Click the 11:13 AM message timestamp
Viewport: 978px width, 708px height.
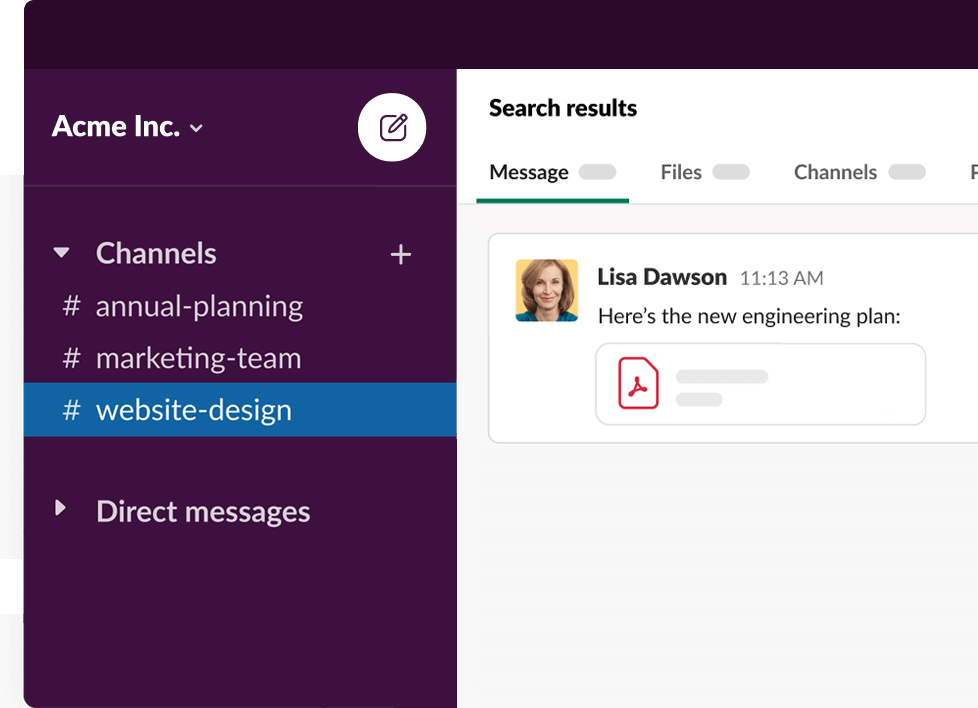(x=781, y=278)
